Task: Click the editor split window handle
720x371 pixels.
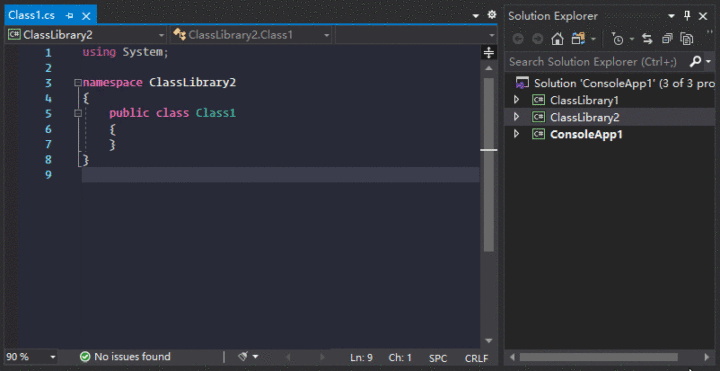Action: pyautogui.click(x=489, y=52)
